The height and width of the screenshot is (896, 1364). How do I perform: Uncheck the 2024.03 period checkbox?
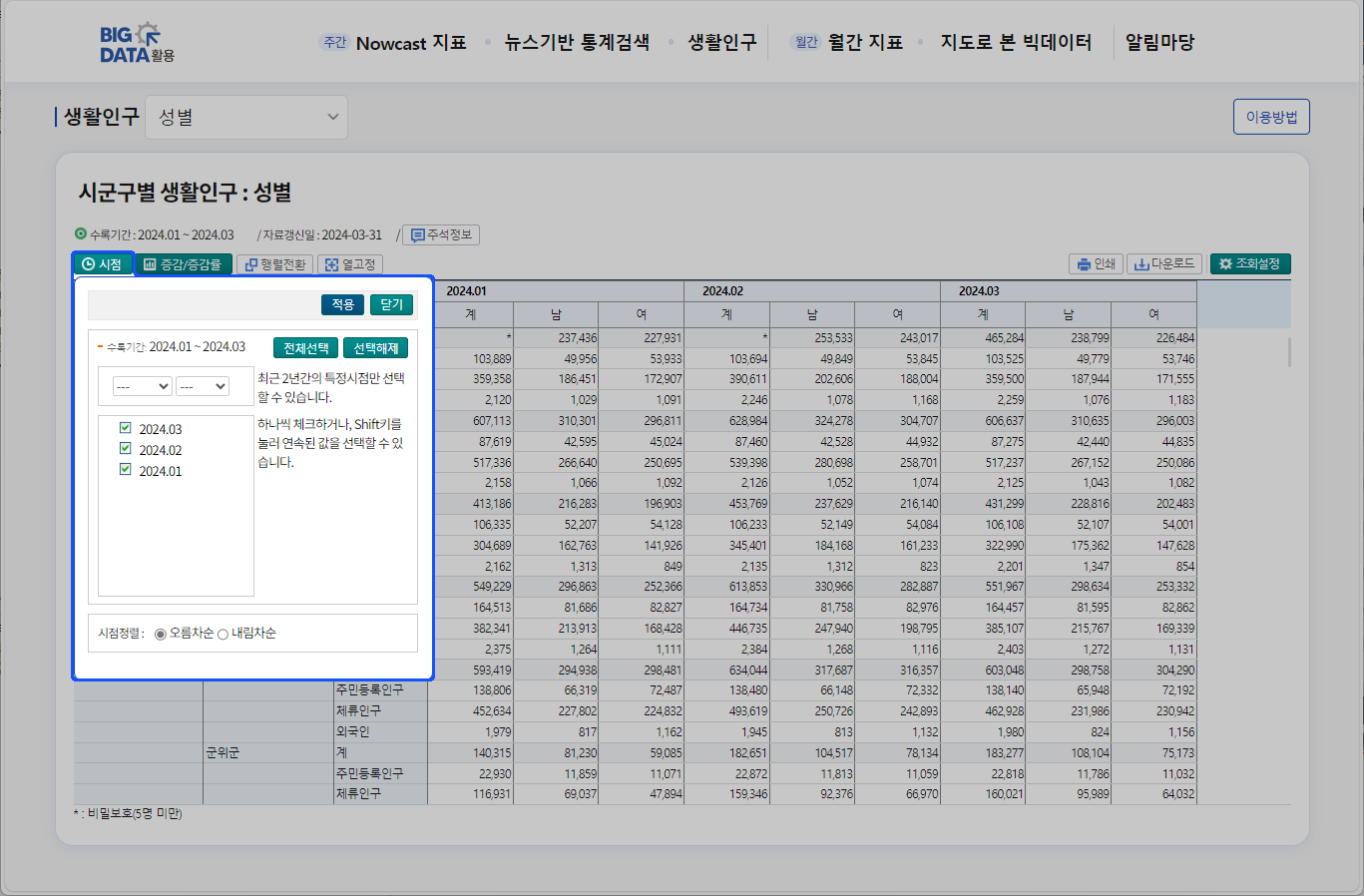[x=126, y=428]
